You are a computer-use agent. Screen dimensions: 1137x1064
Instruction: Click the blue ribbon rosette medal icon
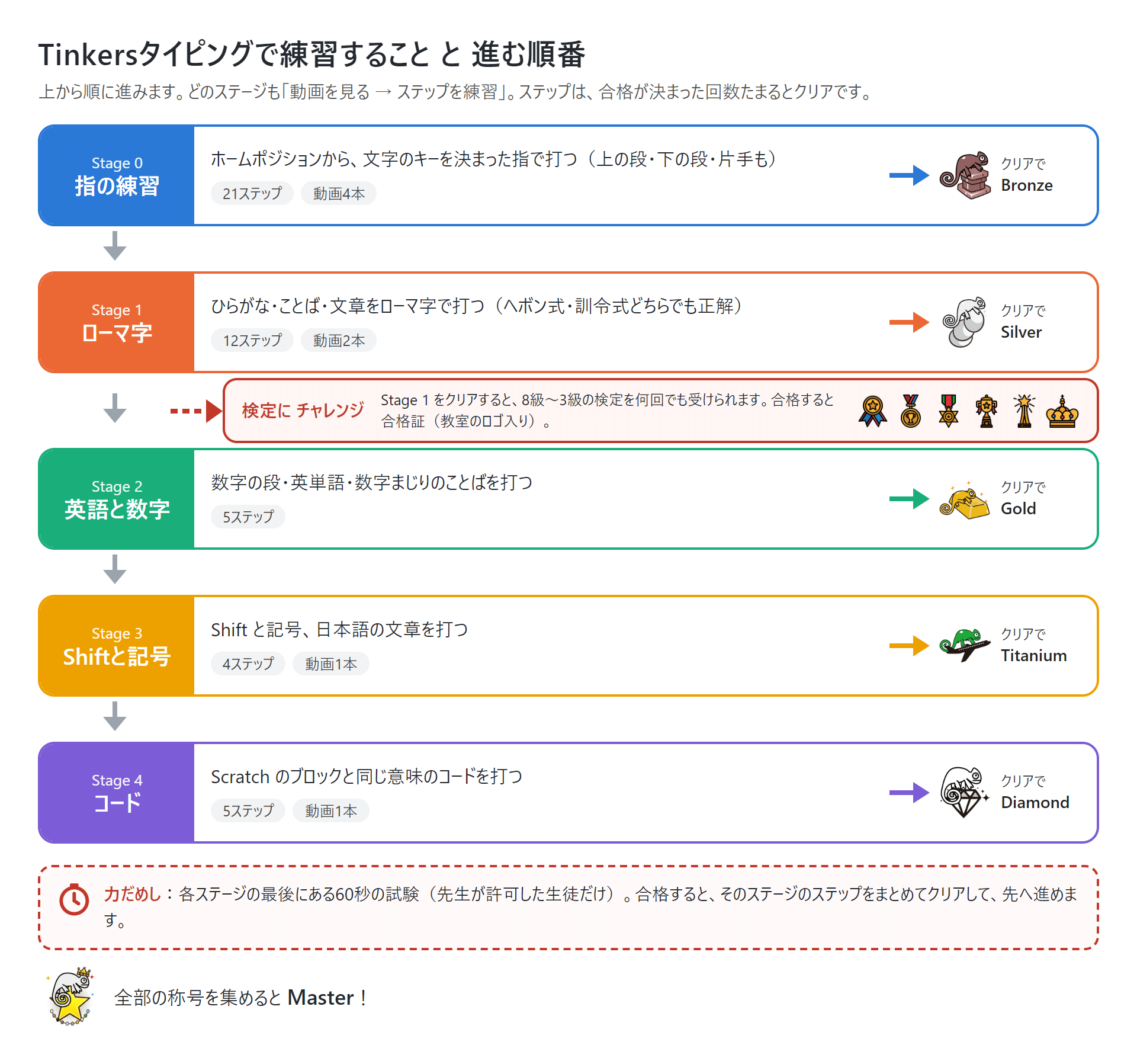873,411
